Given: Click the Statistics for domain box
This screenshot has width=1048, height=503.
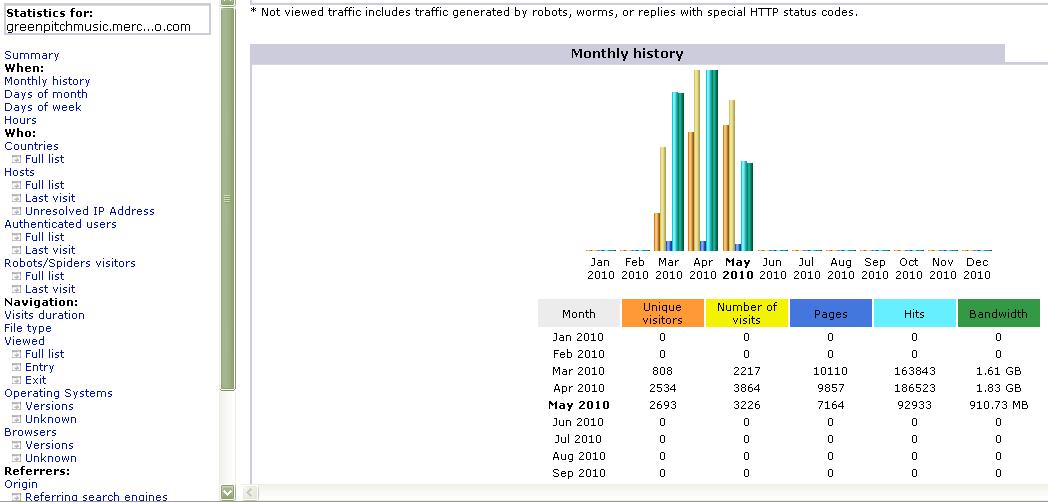Looking at the screenshot, I should [x=107, y=19].
